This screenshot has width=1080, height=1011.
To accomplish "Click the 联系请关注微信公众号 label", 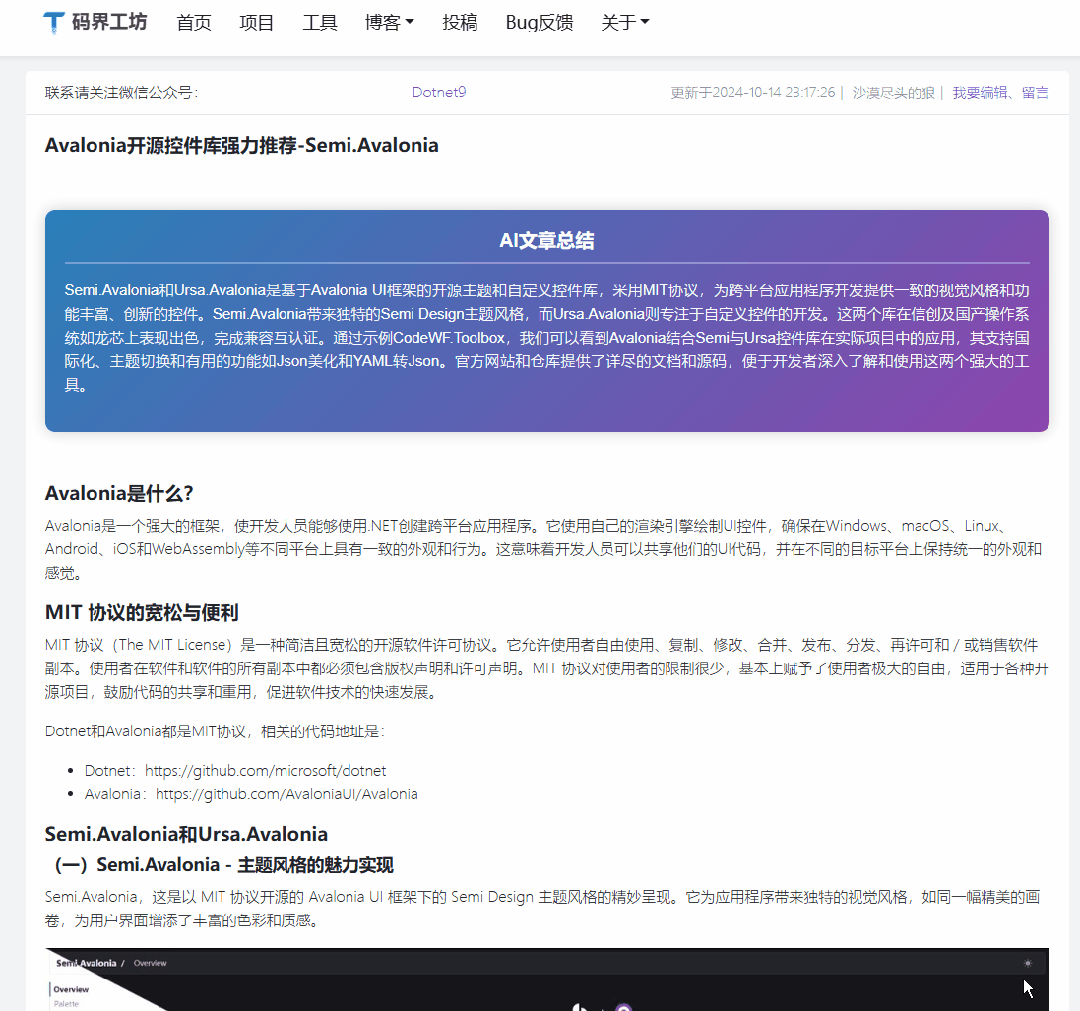I will [x=121, y=93].
